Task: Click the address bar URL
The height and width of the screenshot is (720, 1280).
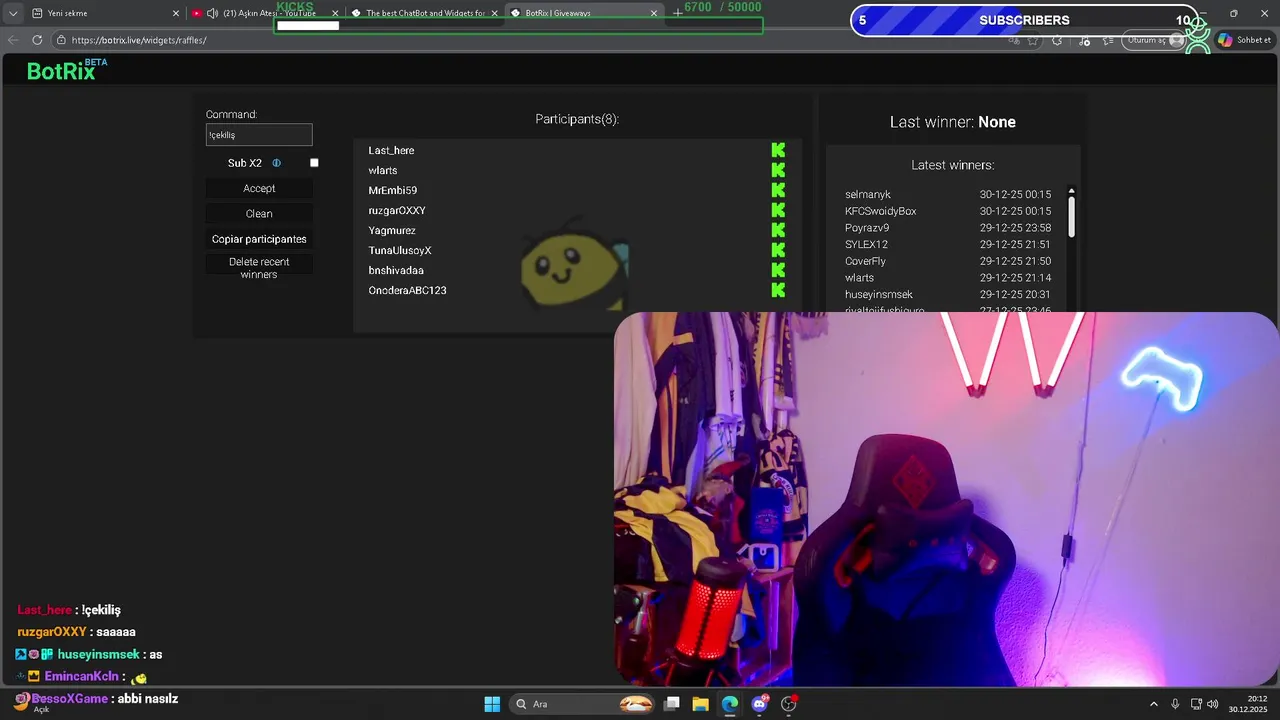Action: pyautogui.click(x=139, y=40)
